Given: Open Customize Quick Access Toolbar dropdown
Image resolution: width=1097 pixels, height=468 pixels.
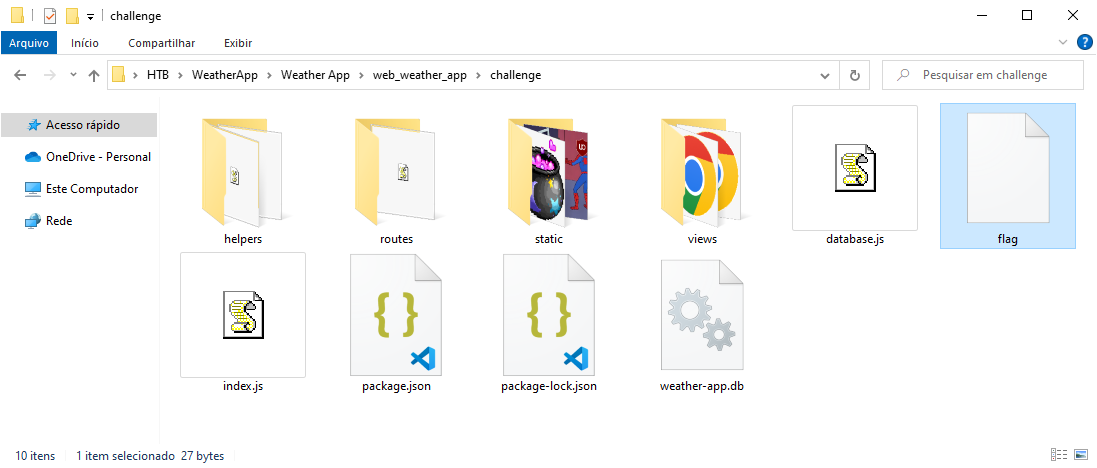Looking at the screenshot, I should (90, 16).
